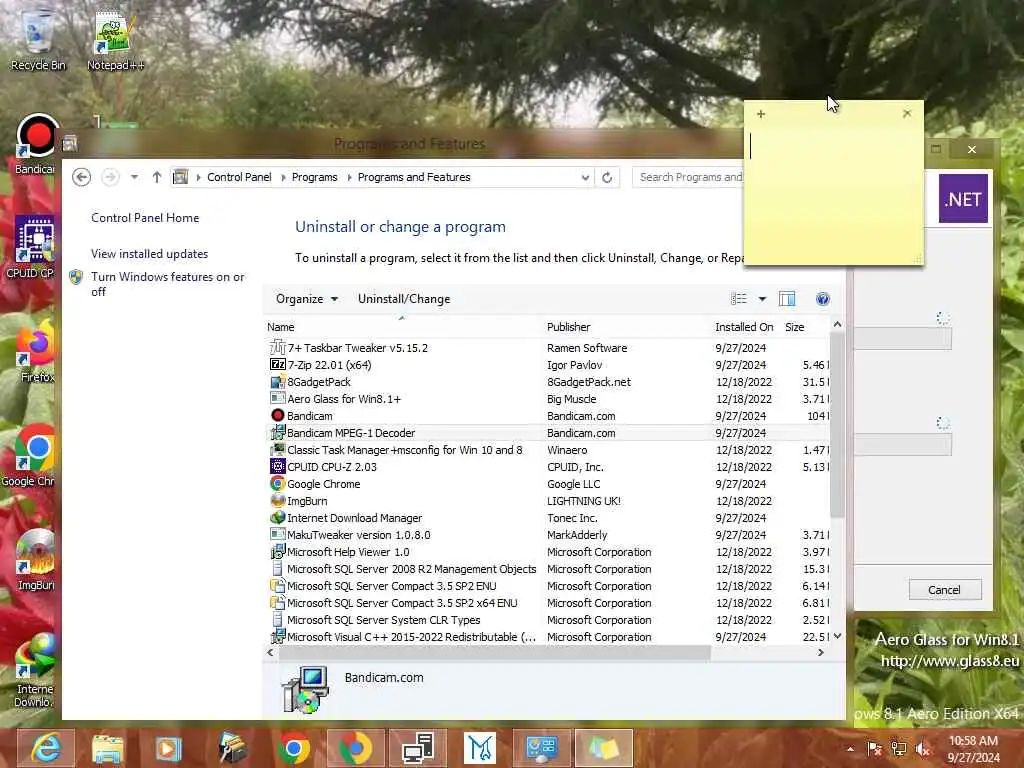1024x768 pixels.
Task: Open Action Center flag in tray
Action: pyautogui.click(x=874, y=749)
